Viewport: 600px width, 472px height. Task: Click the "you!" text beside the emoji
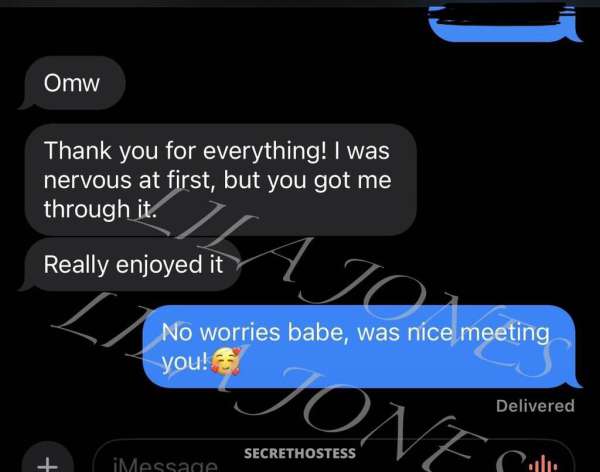[x=184, y=362]
